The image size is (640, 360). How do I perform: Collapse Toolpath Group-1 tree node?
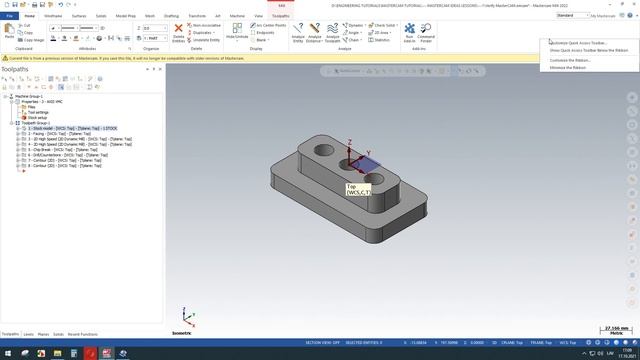pyautogui.click(x=12, y=123)
